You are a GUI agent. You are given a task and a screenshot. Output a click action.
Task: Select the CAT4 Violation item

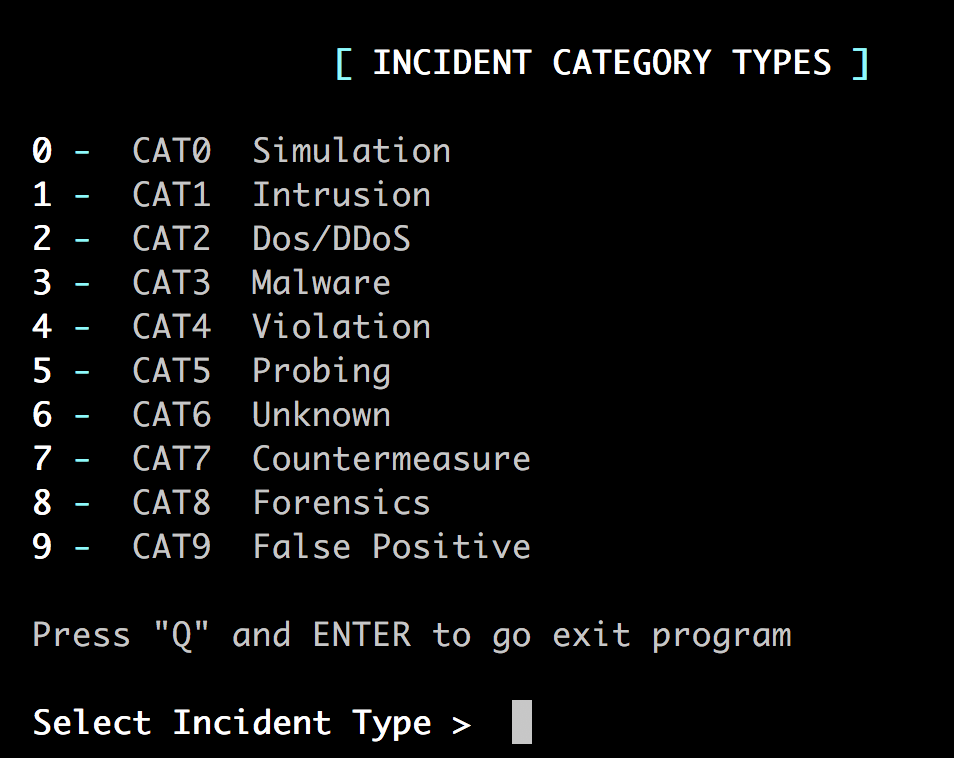pyautogui.click(x=231, y=327)
